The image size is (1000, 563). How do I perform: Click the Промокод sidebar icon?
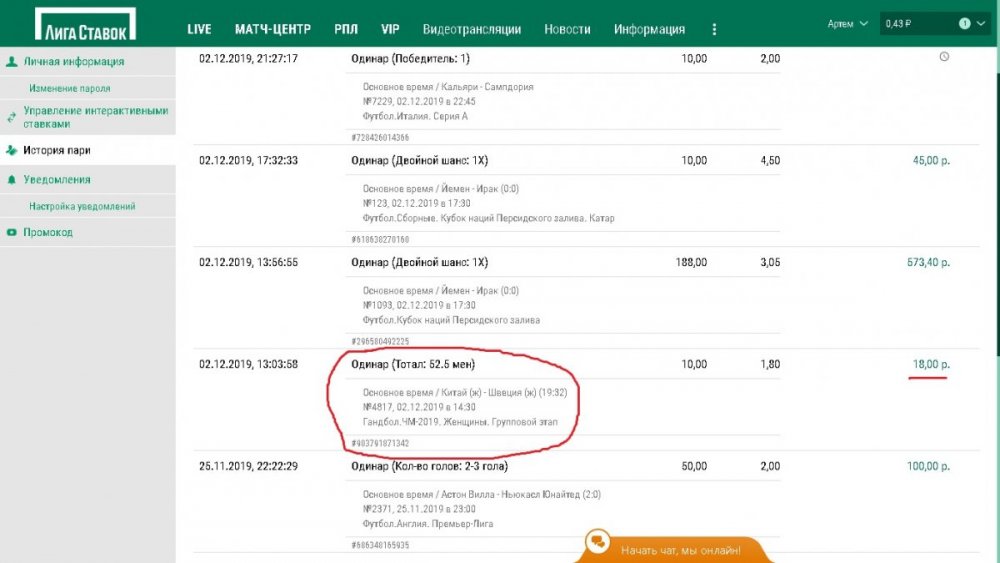point(12,232)
